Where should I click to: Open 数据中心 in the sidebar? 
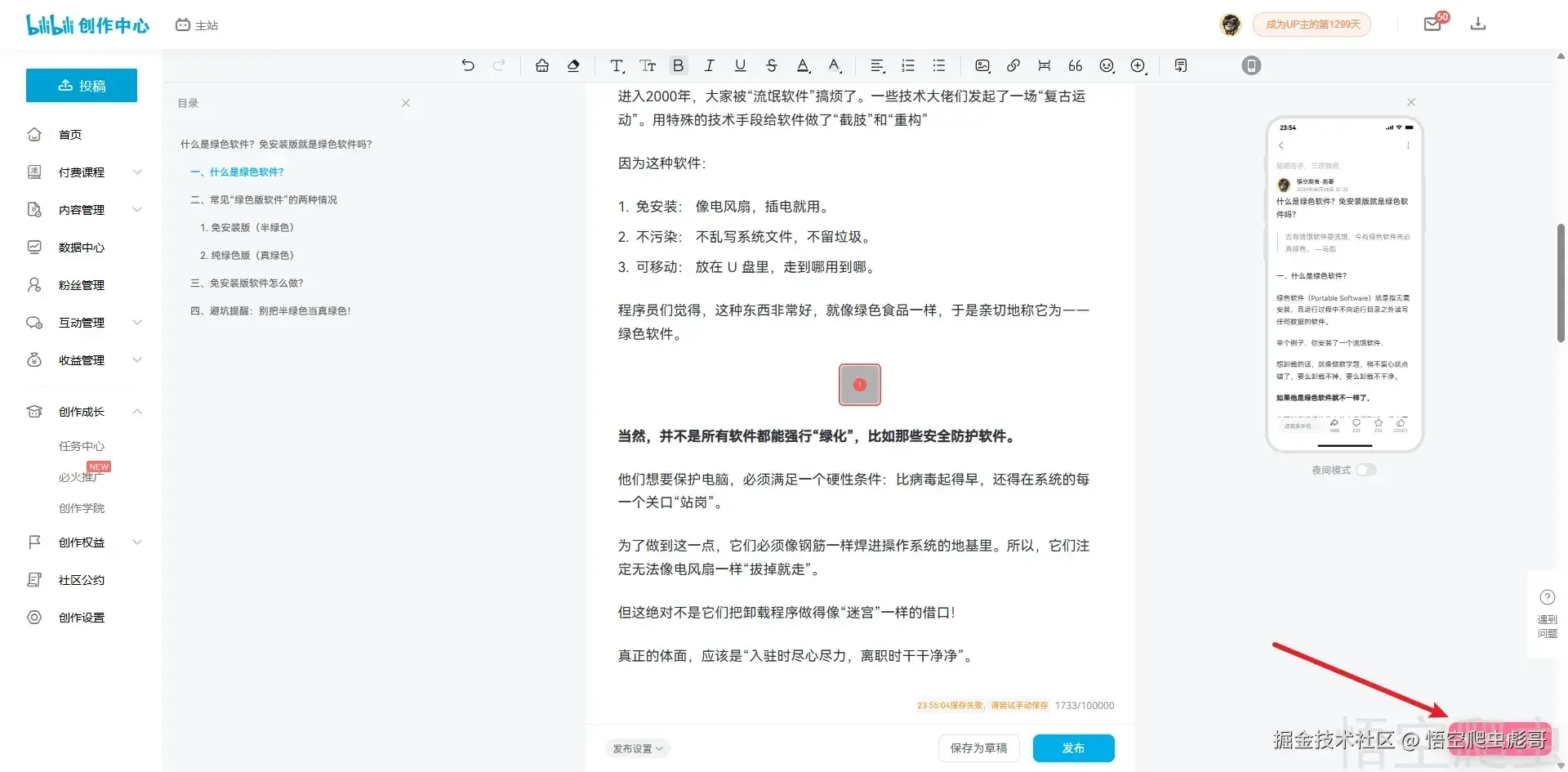pos(82,248)
